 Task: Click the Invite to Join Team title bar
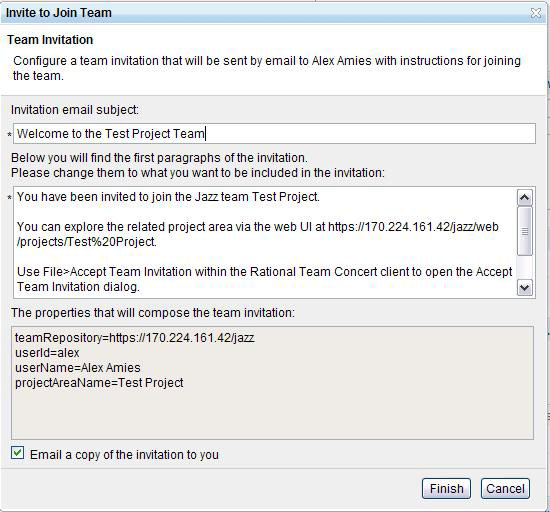pos(267,13)
